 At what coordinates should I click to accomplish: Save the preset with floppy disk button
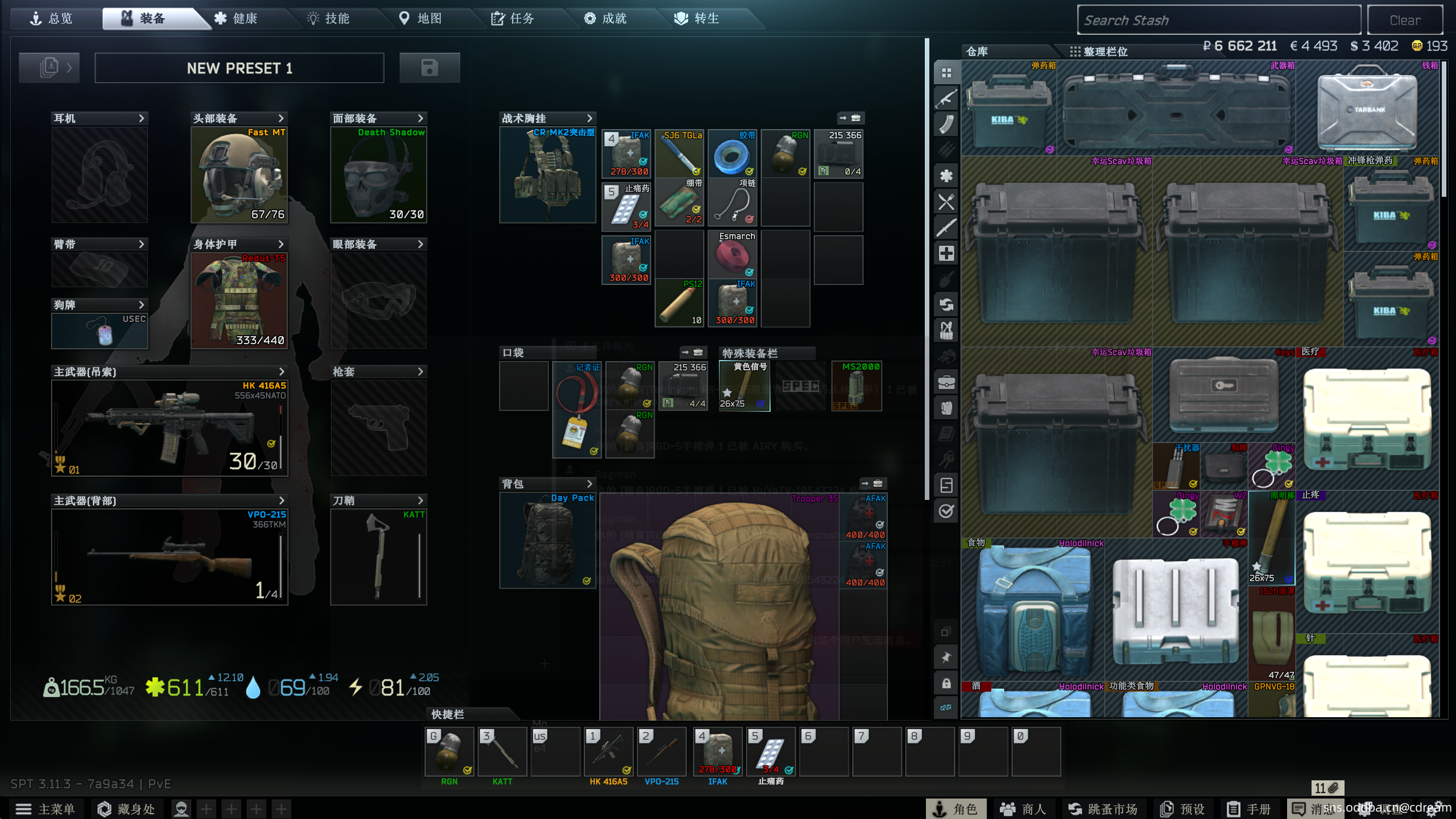[429, 68]
